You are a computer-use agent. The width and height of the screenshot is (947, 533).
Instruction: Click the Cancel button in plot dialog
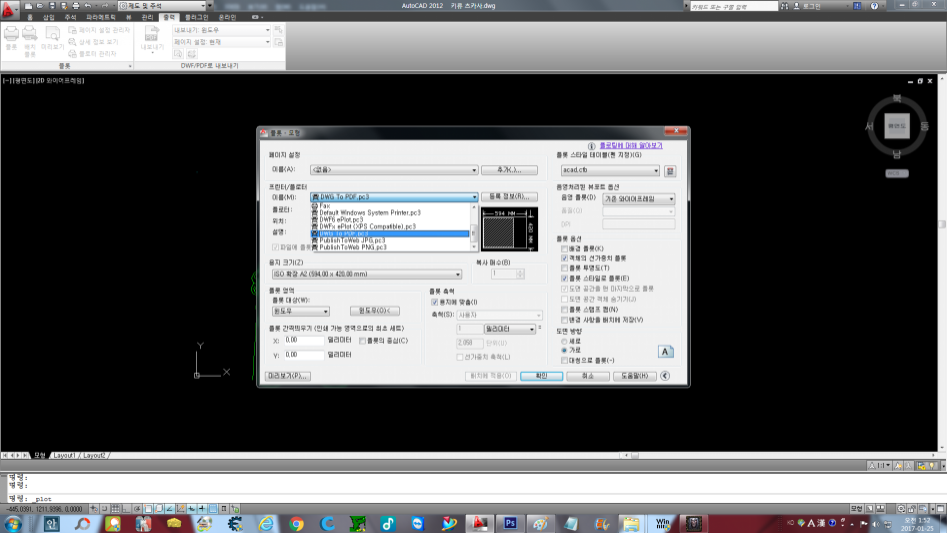(588, 376)
